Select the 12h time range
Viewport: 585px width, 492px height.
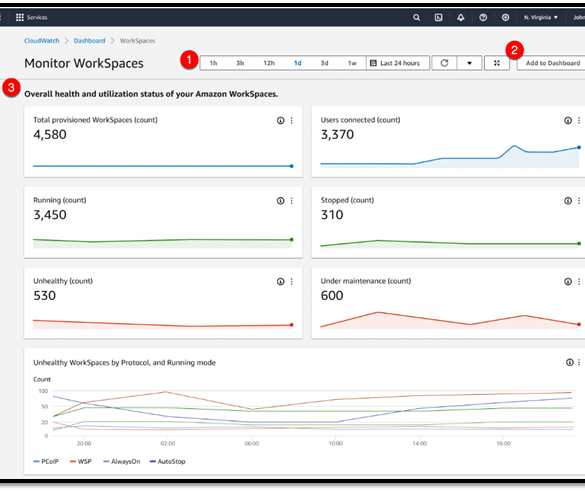tap(269, 63)
